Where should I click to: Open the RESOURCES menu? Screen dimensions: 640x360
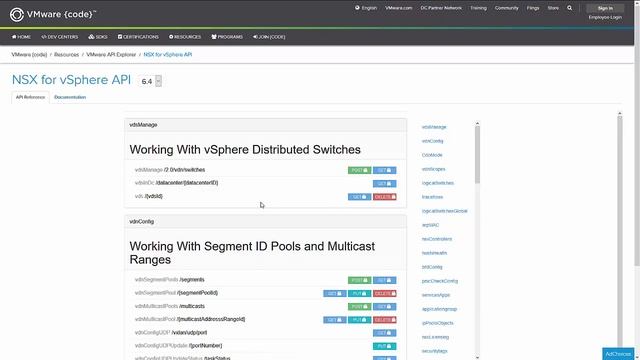tap(185, 37)
